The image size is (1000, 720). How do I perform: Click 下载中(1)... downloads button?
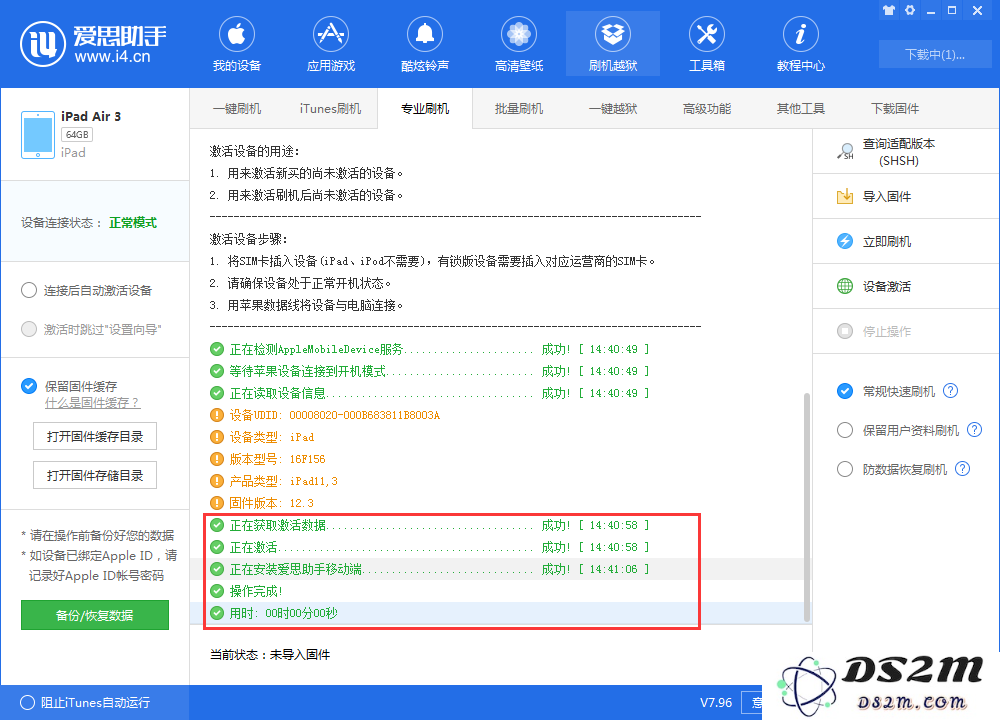(x=934, y=54)
